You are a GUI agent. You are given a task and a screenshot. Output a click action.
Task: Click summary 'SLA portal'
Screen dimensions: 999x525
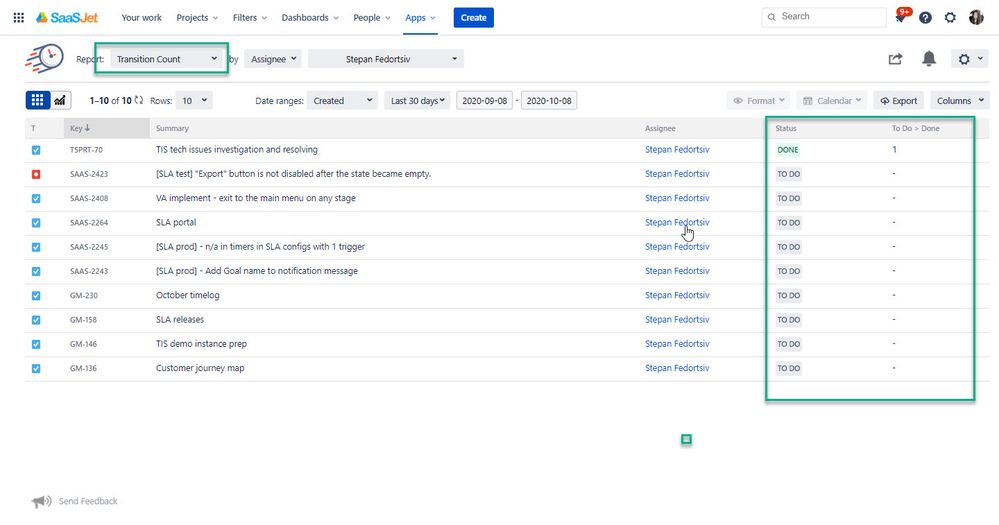click(176, 222)
